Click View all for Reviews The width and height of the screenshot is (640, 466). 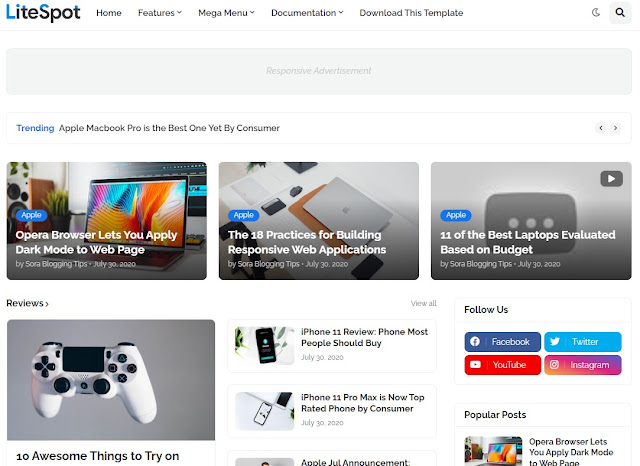point(423,303)
